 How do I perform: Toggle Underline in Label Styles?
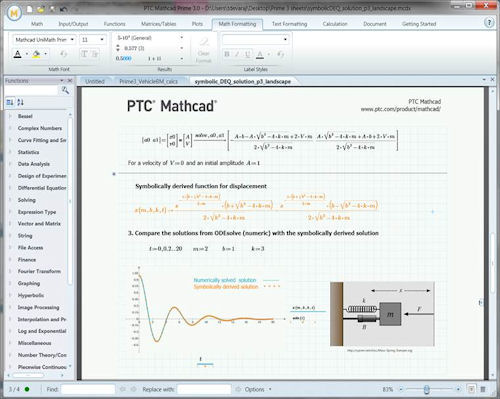click(x=248, y=54)
